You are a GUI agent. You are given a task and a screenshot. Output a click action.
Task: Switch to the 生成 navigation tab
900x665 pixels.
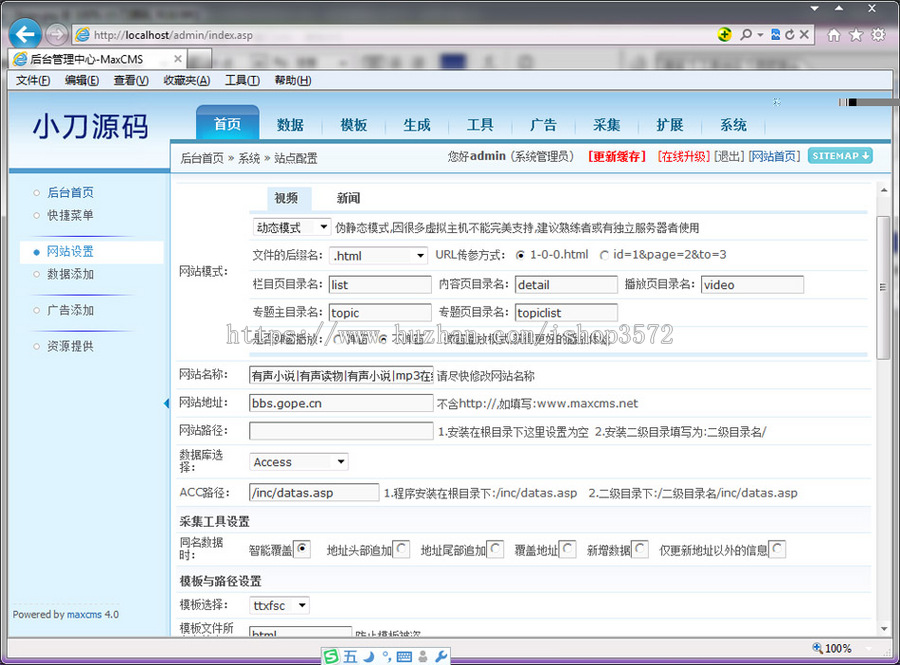tap(417, 125)
